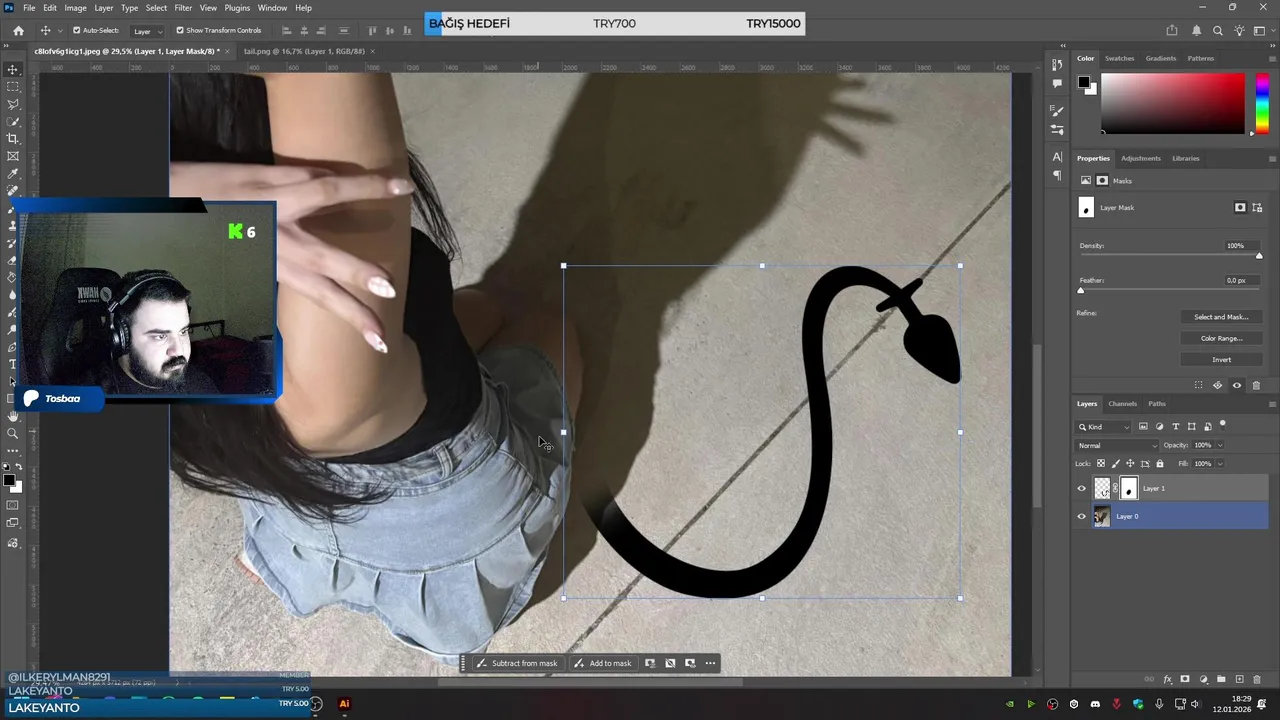Open the Auto-Select Layer dropdown
This screenshot has width=1280, height=720.
(x=148, y=31)
